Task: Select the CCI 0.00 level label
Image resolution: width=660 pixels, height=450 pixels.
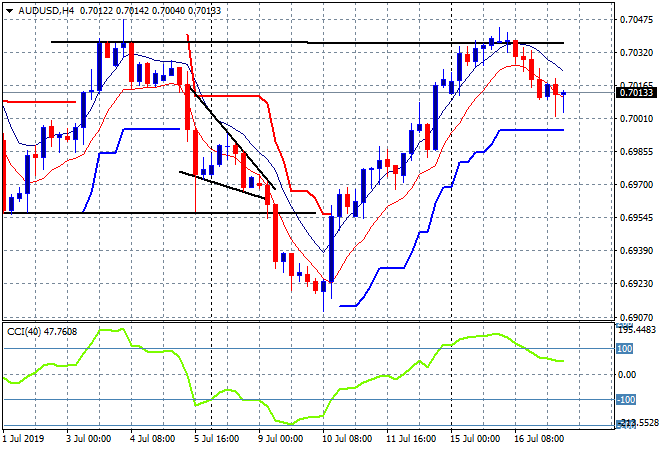Action: click(x=627, y=375)
